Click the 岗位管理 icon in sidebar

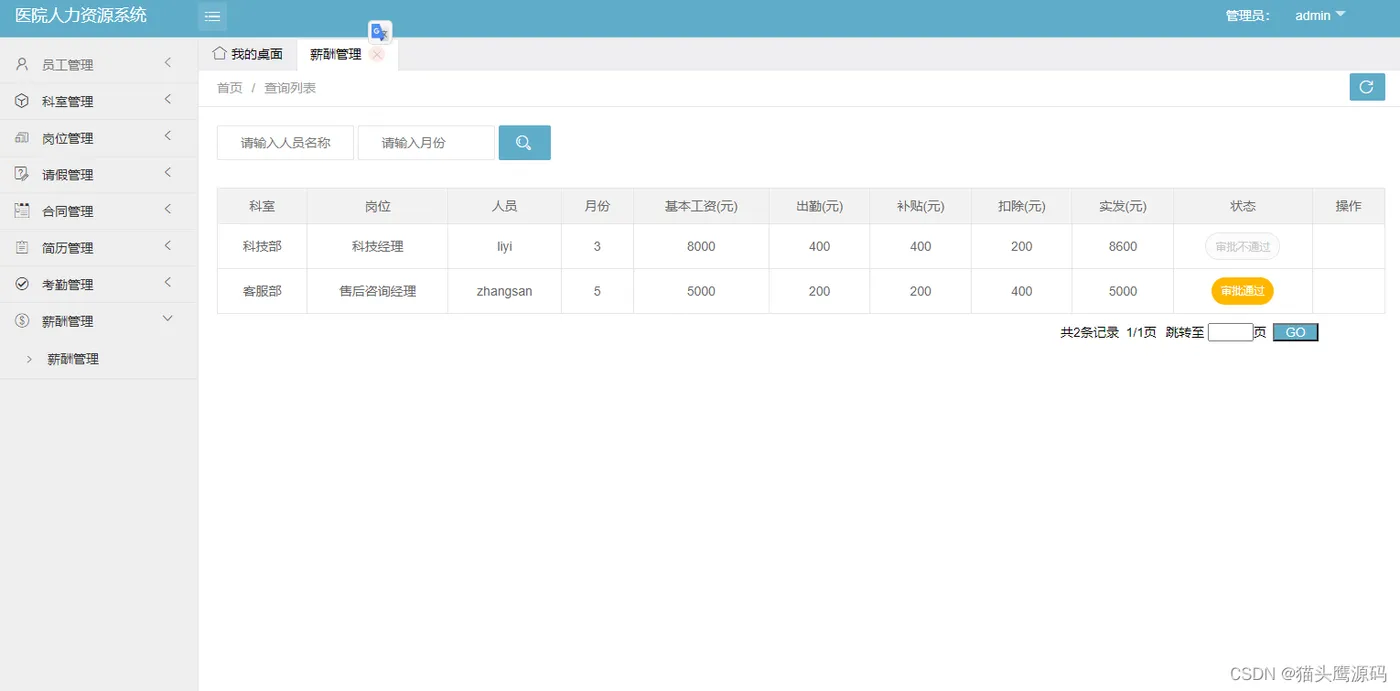tap(22, 138)
